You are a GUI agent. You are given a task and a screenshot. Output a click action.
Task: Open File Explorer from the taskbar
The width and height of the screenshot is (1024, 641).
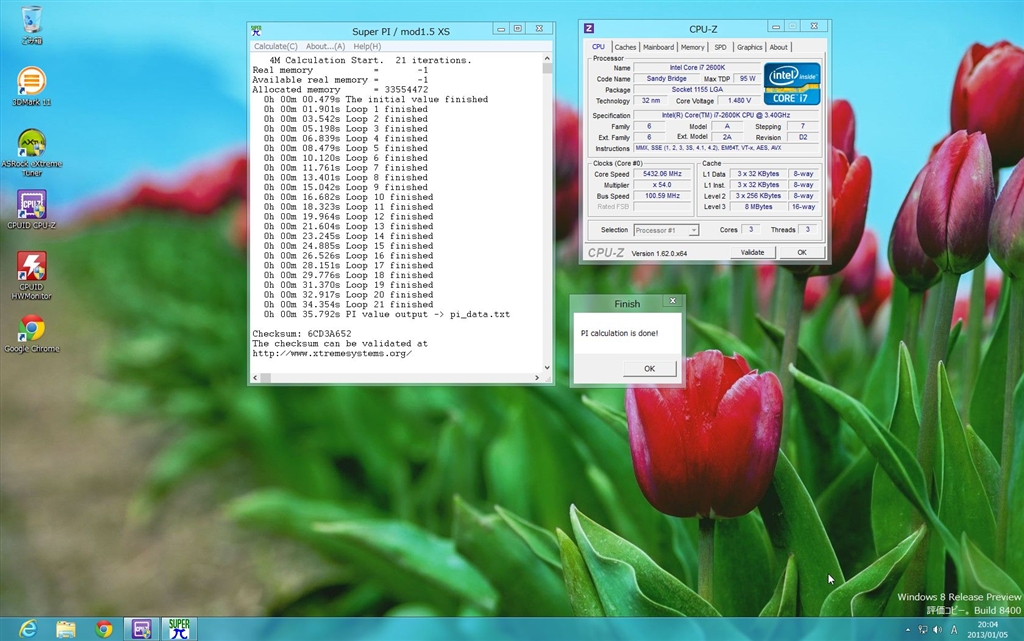point(66,629)
